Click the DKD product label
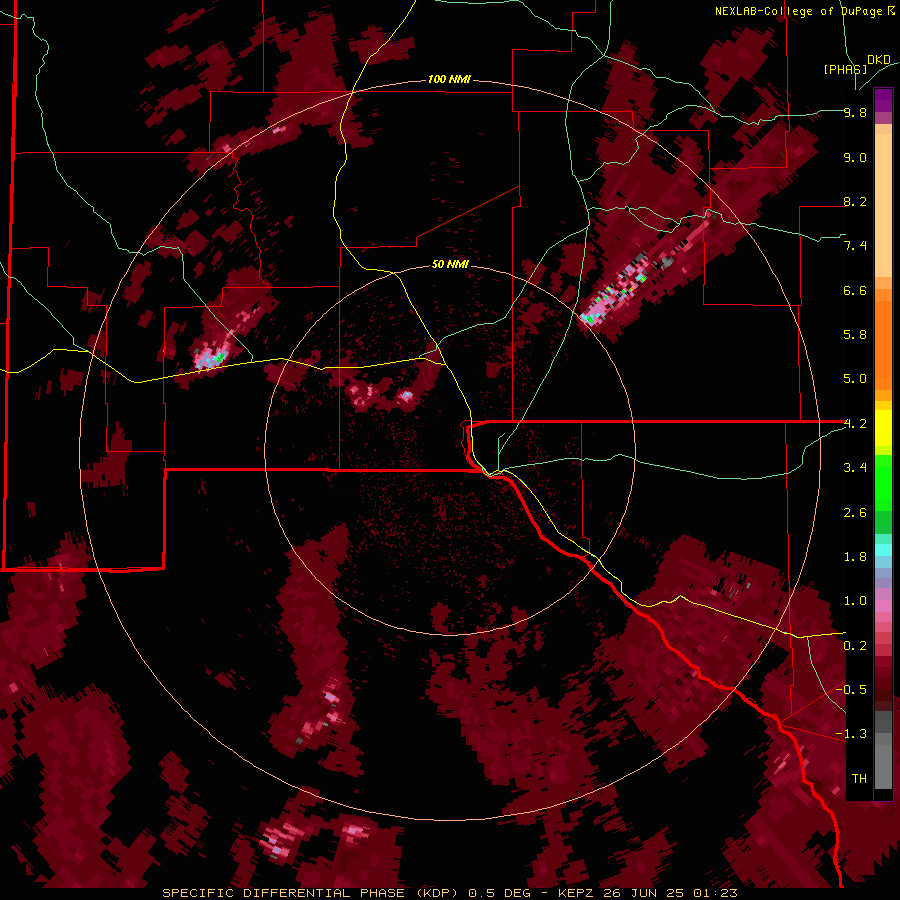This screenshot has width=900, height=900. pyautogui.click(x=878, y=60)
